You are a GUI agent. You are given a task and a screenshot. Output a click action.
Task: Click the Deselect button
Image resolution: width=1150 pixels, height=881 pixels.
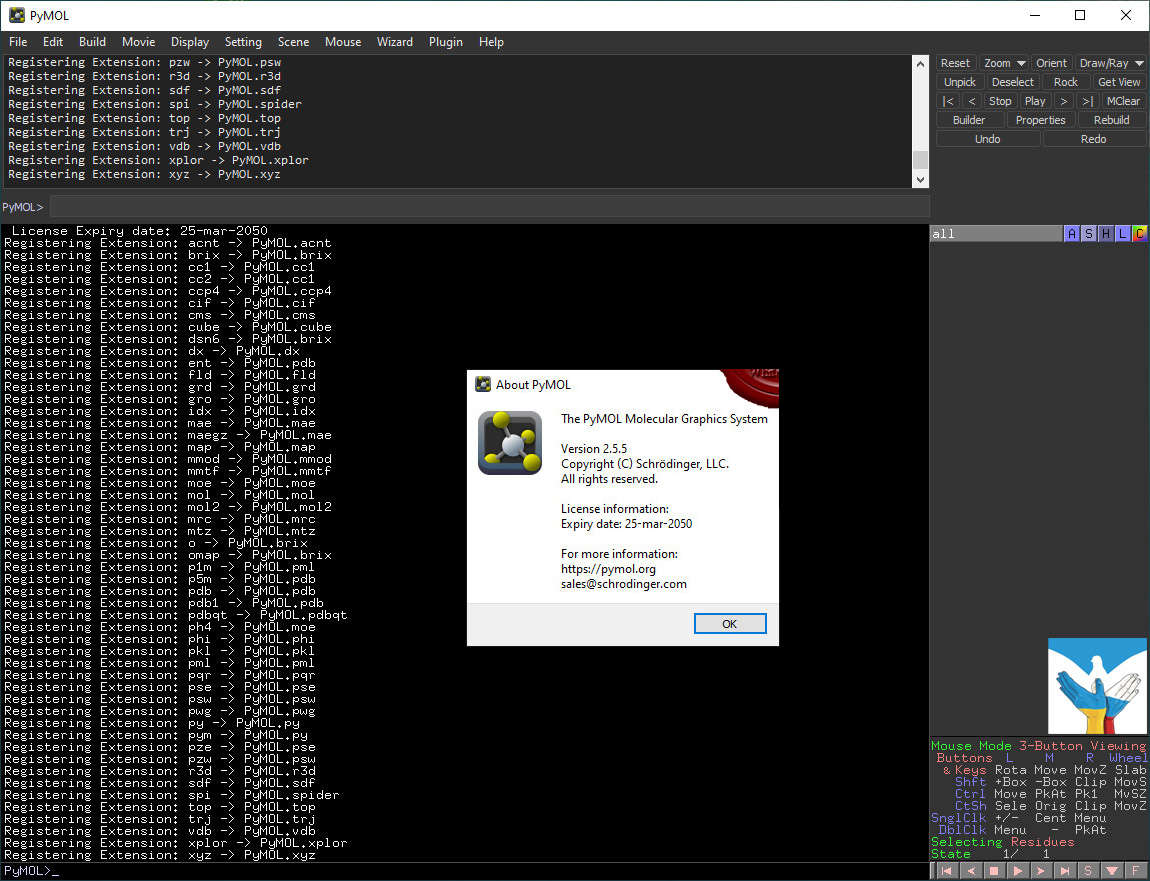[x=1012, y=82]
